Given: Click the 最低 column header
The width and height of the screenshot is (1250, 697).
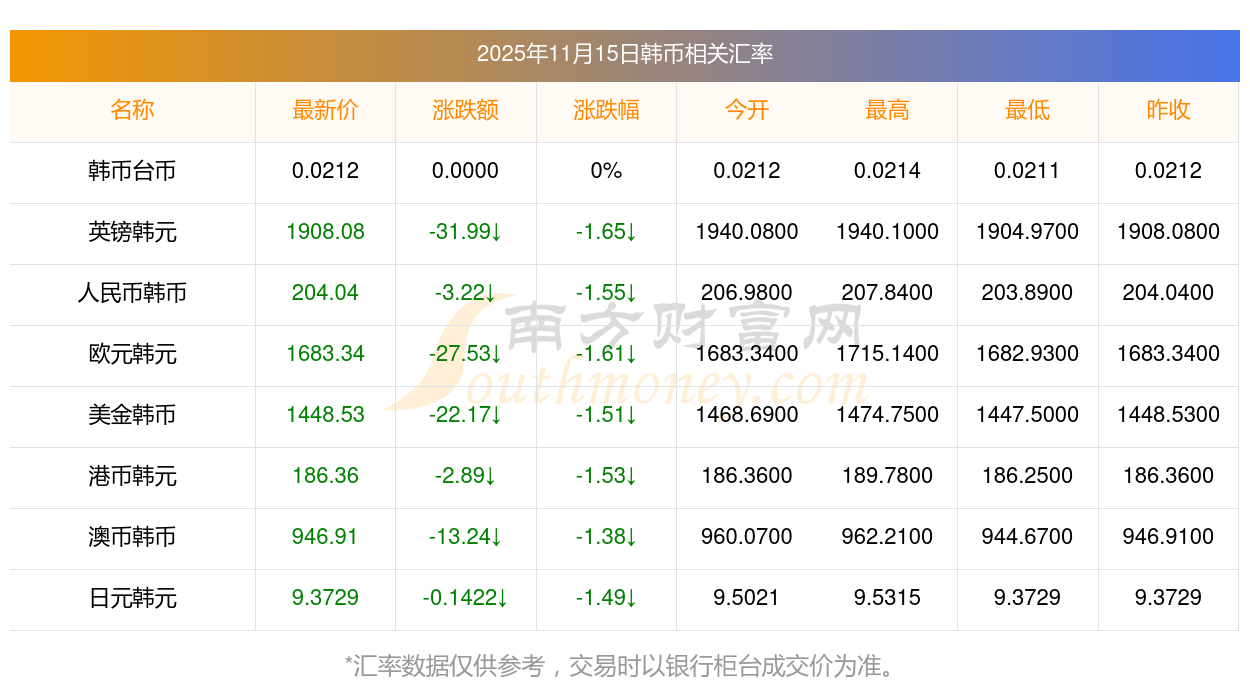Looking at the screenshot, I should 1027,110.
